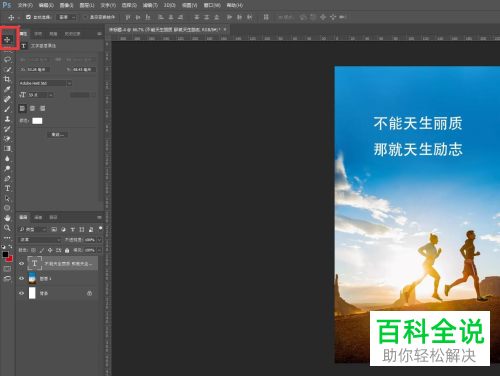The image size is (500, 376).
Task: Change screen mode icon in toolbar
Action: (x=7, y=278)
